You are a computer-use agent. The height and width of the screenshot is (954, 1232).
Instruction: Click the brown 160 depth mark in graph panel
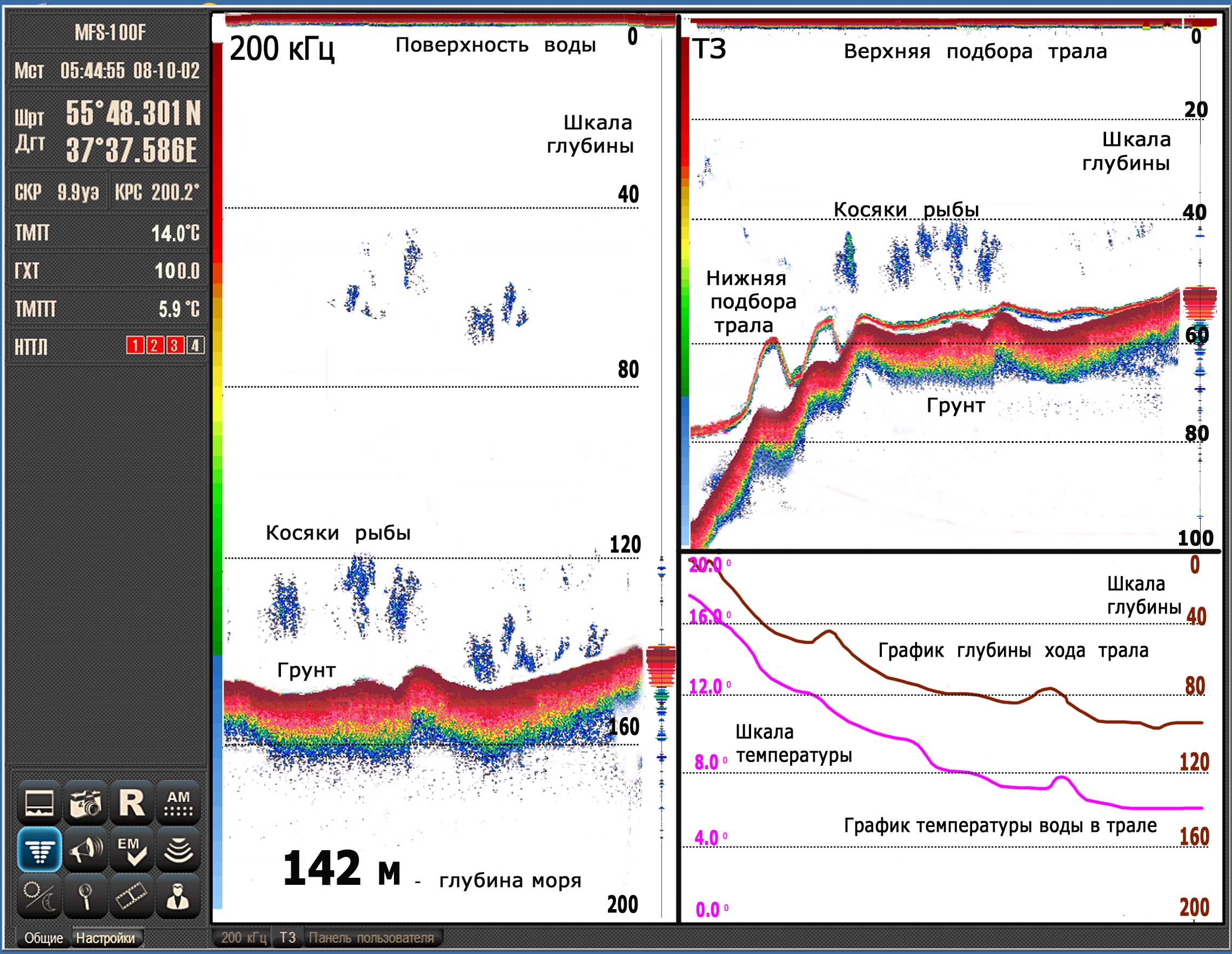1194,837
